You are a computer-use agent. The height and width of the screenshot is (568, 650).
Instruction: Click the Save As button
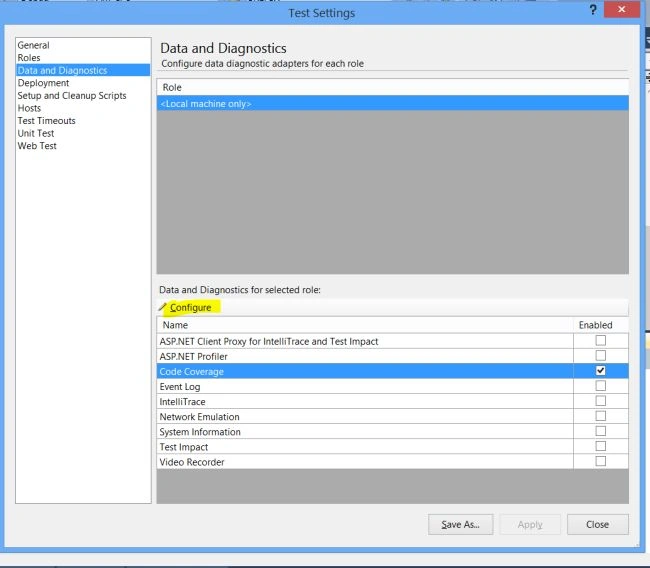[461, 524]
